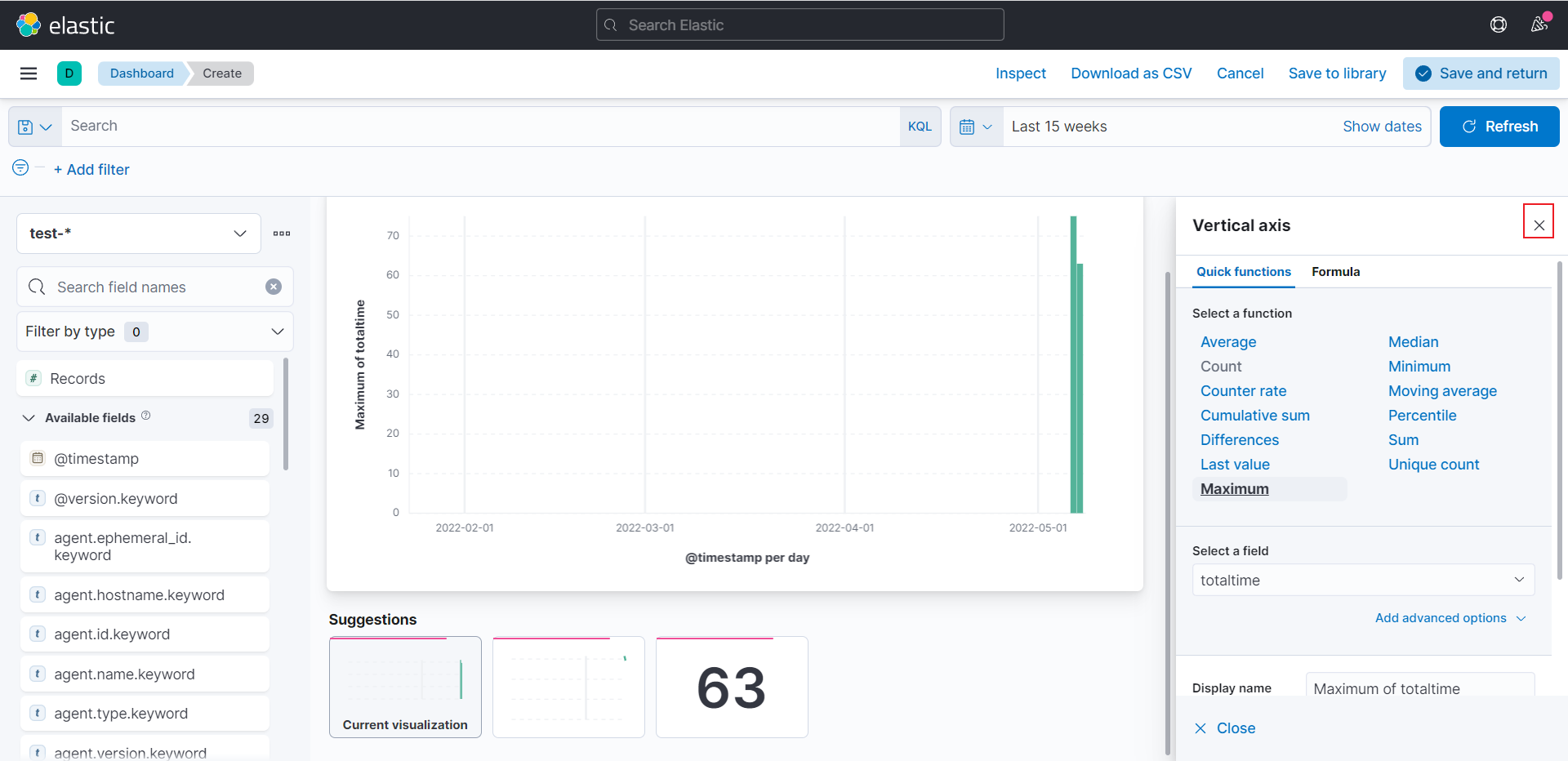The height and width of the screenshot is (761, 1568).
Task: Switch to the Formula tab
Action: tap(1336, 272)
